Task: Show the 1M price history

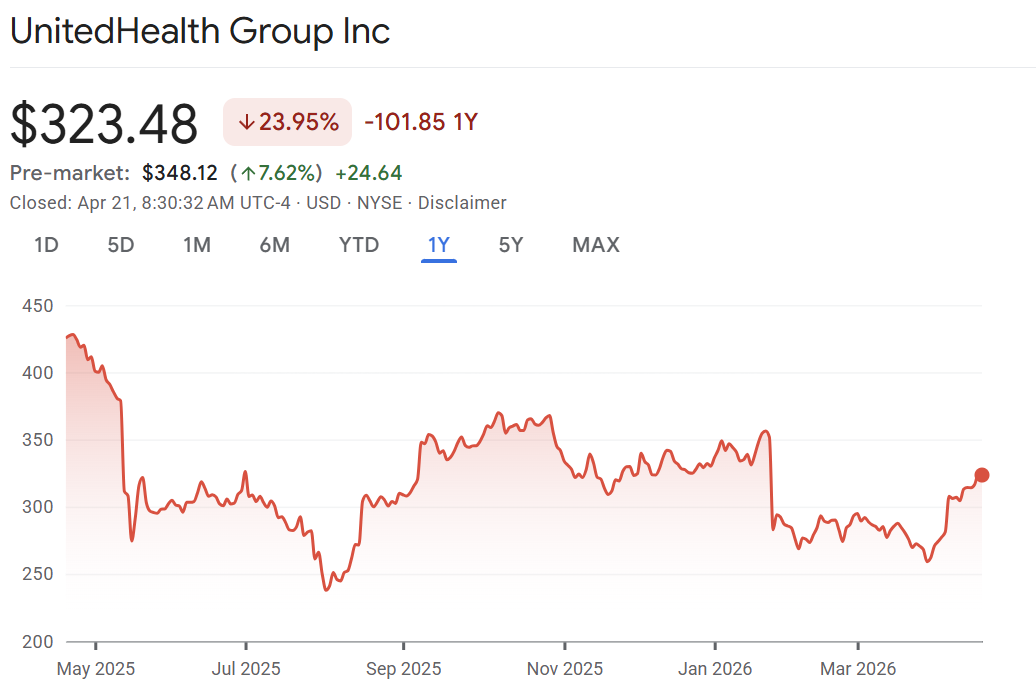Action: point(197,245)
